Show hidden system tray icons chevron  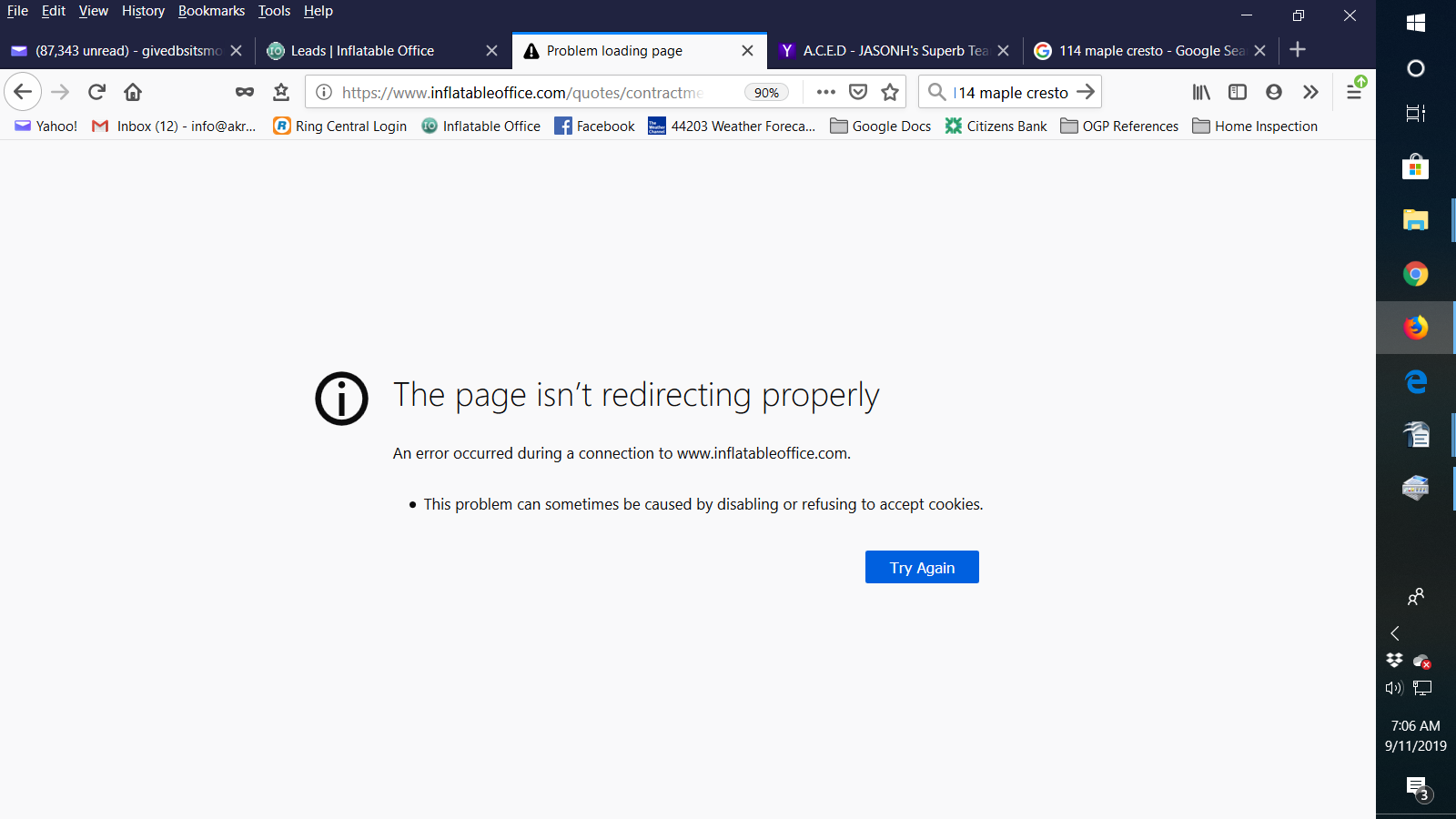point(1394,633)
